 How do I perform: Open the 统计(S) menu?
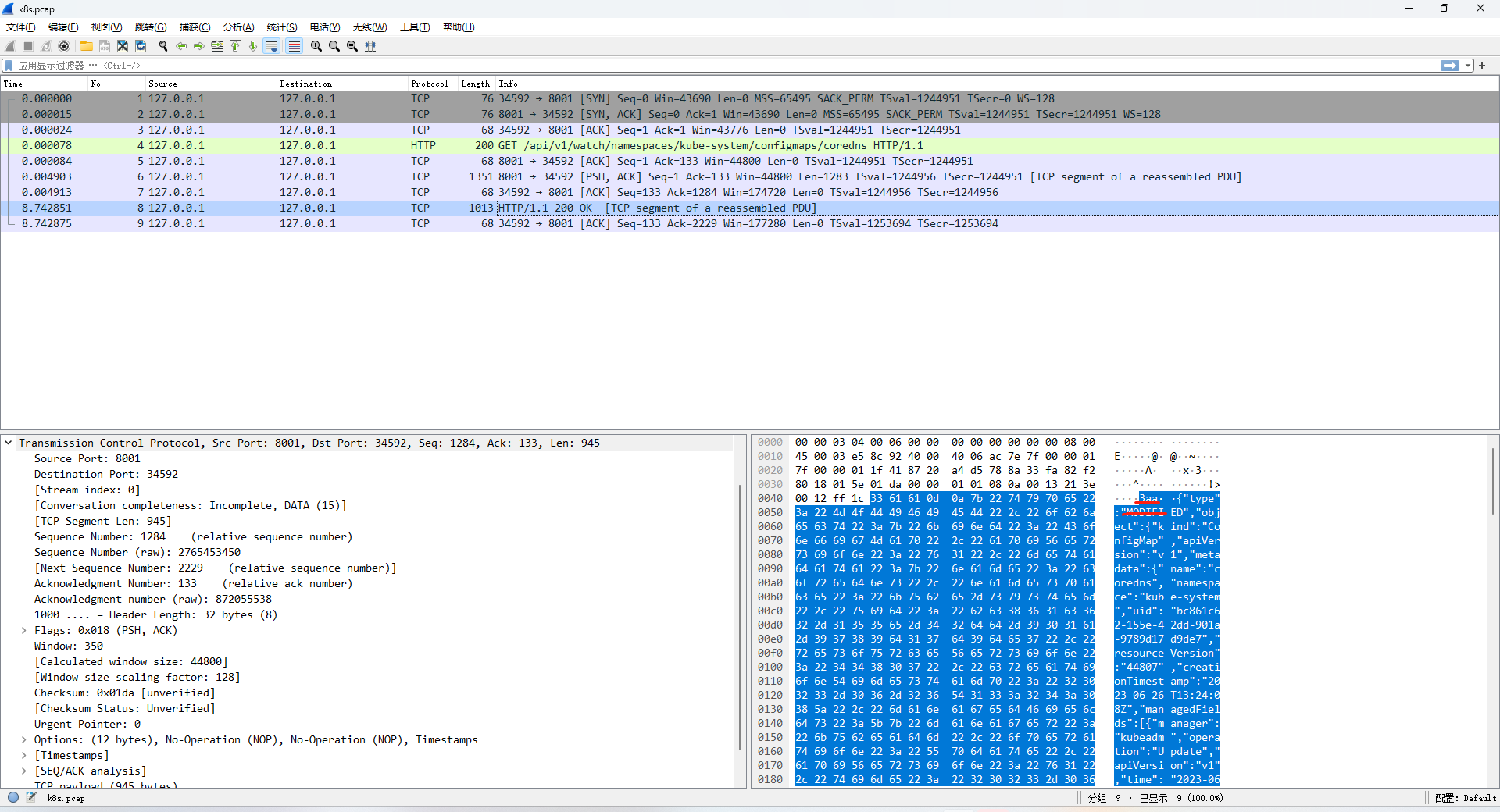282,27
